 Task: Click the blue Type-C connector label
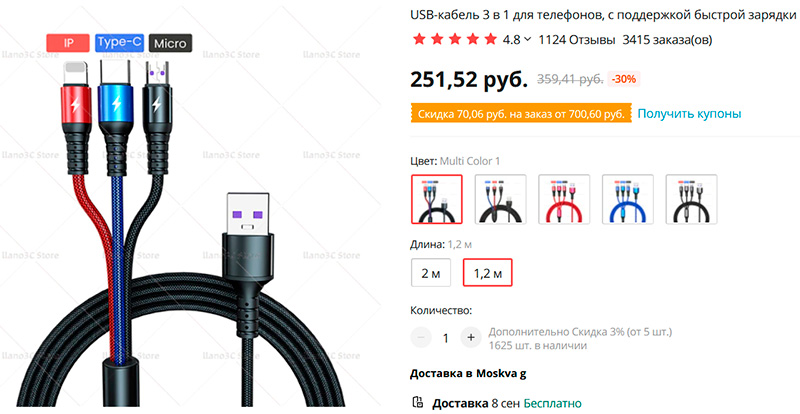119,43
